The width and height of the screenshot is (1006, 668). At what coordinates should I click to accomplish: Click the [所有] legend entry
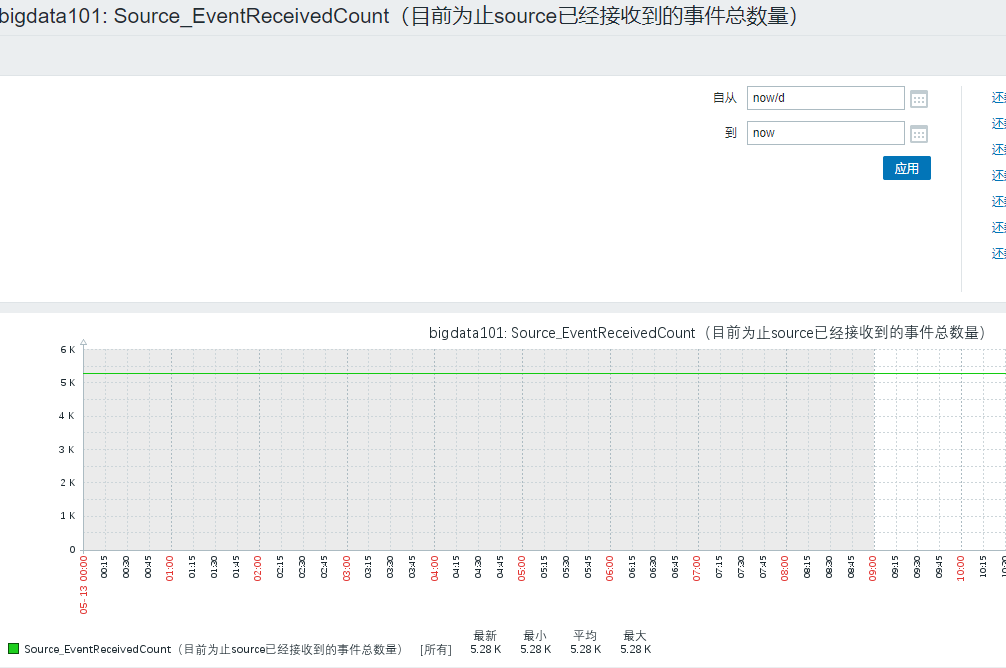click(436, 649)
